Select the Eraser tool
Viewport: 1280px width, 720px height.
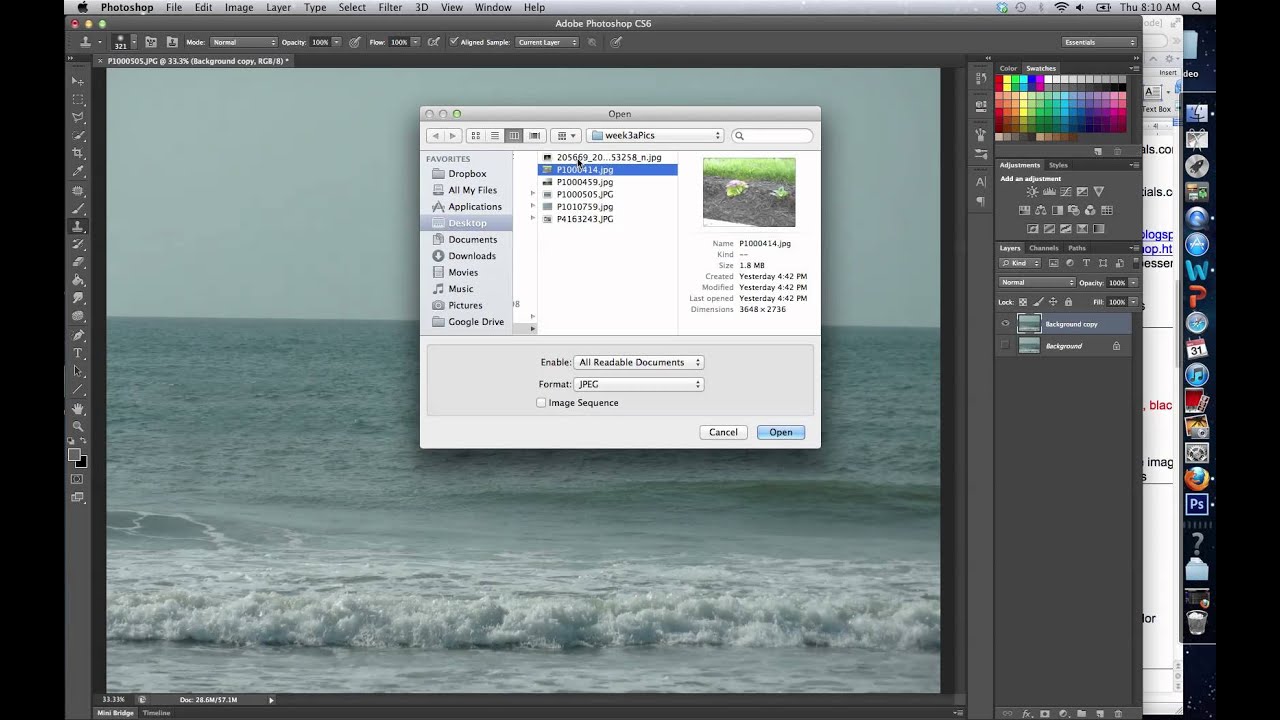click(x=78, y=263)
